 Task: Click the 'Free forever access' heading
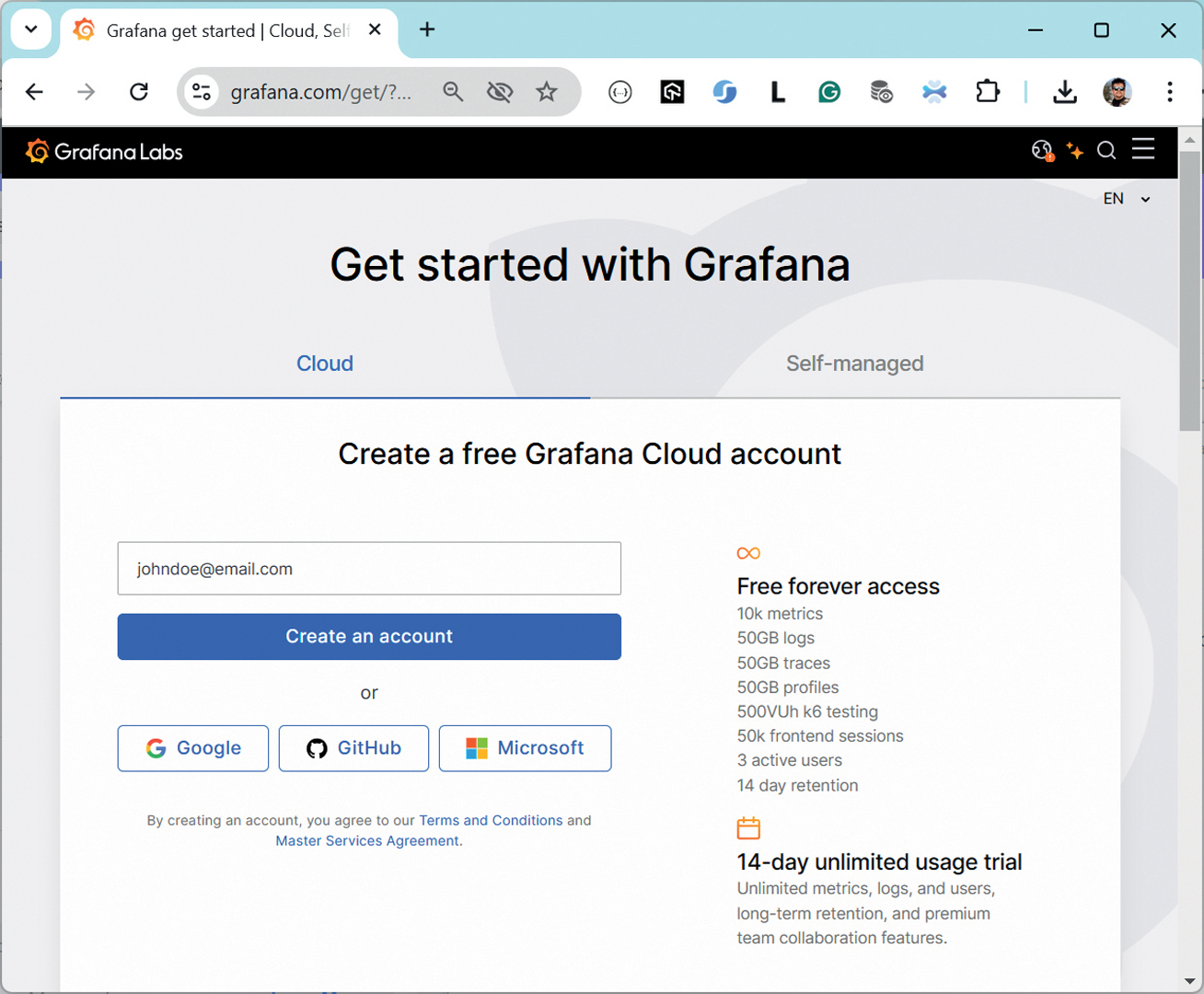838,586
